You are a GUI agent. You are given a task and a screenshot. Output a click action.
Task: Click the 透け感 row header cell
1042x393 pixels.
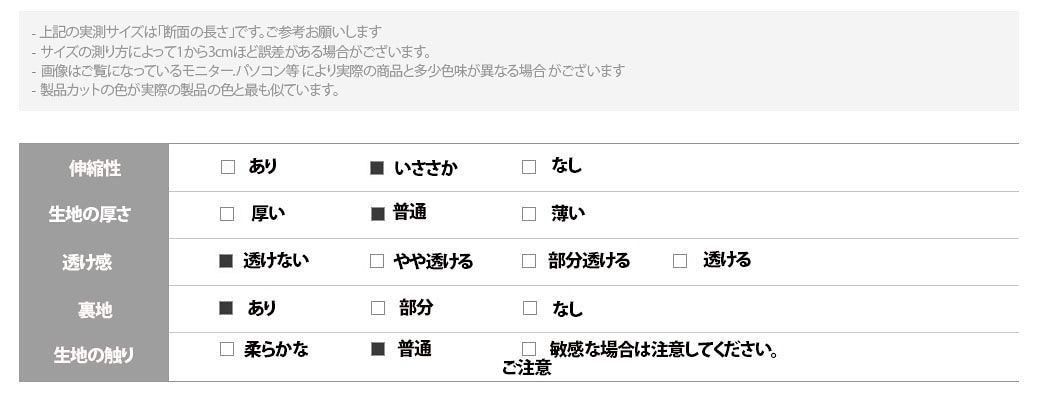click(x=94, y=262)
